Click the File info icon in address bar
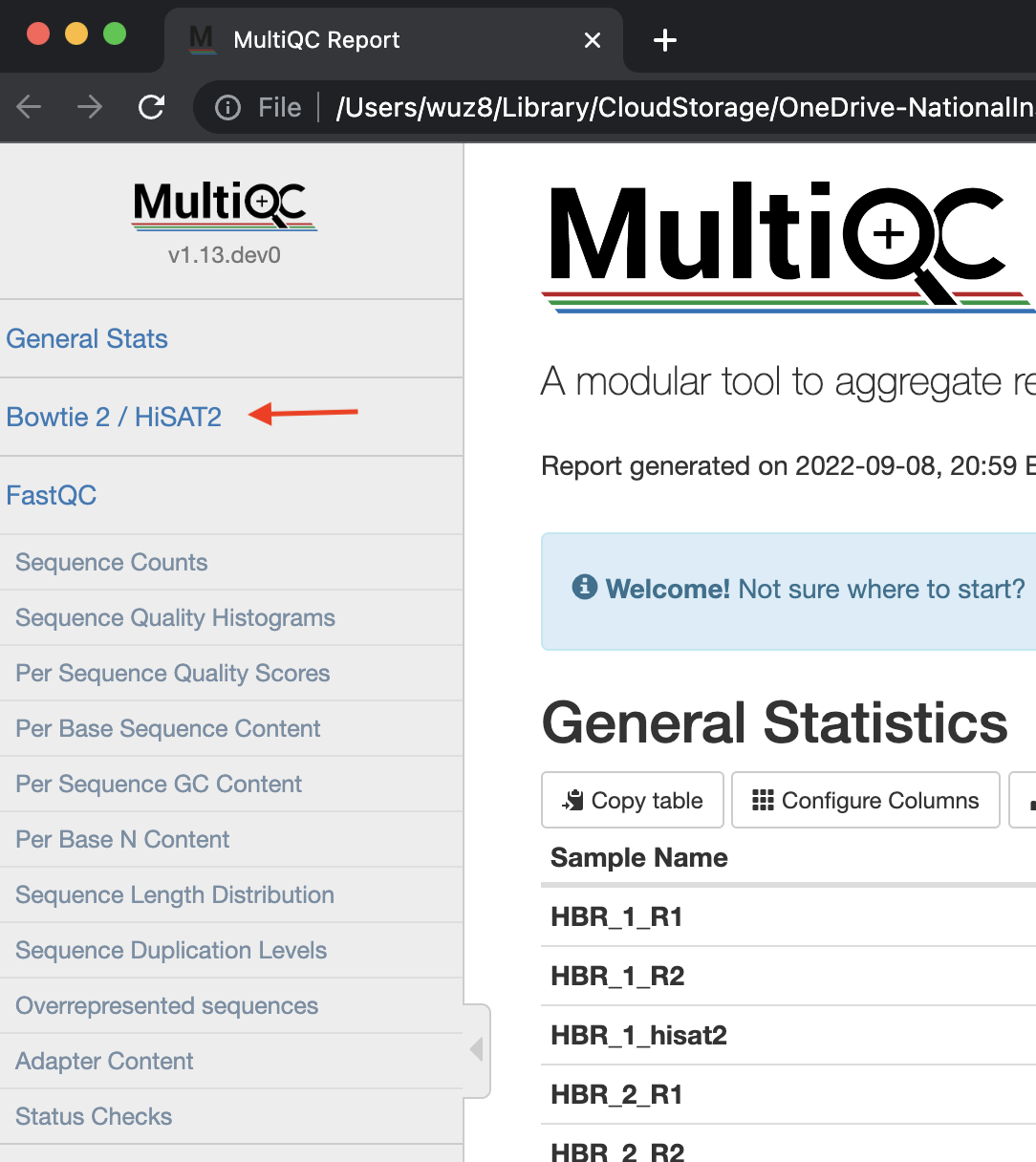 (x=227, y=107)
